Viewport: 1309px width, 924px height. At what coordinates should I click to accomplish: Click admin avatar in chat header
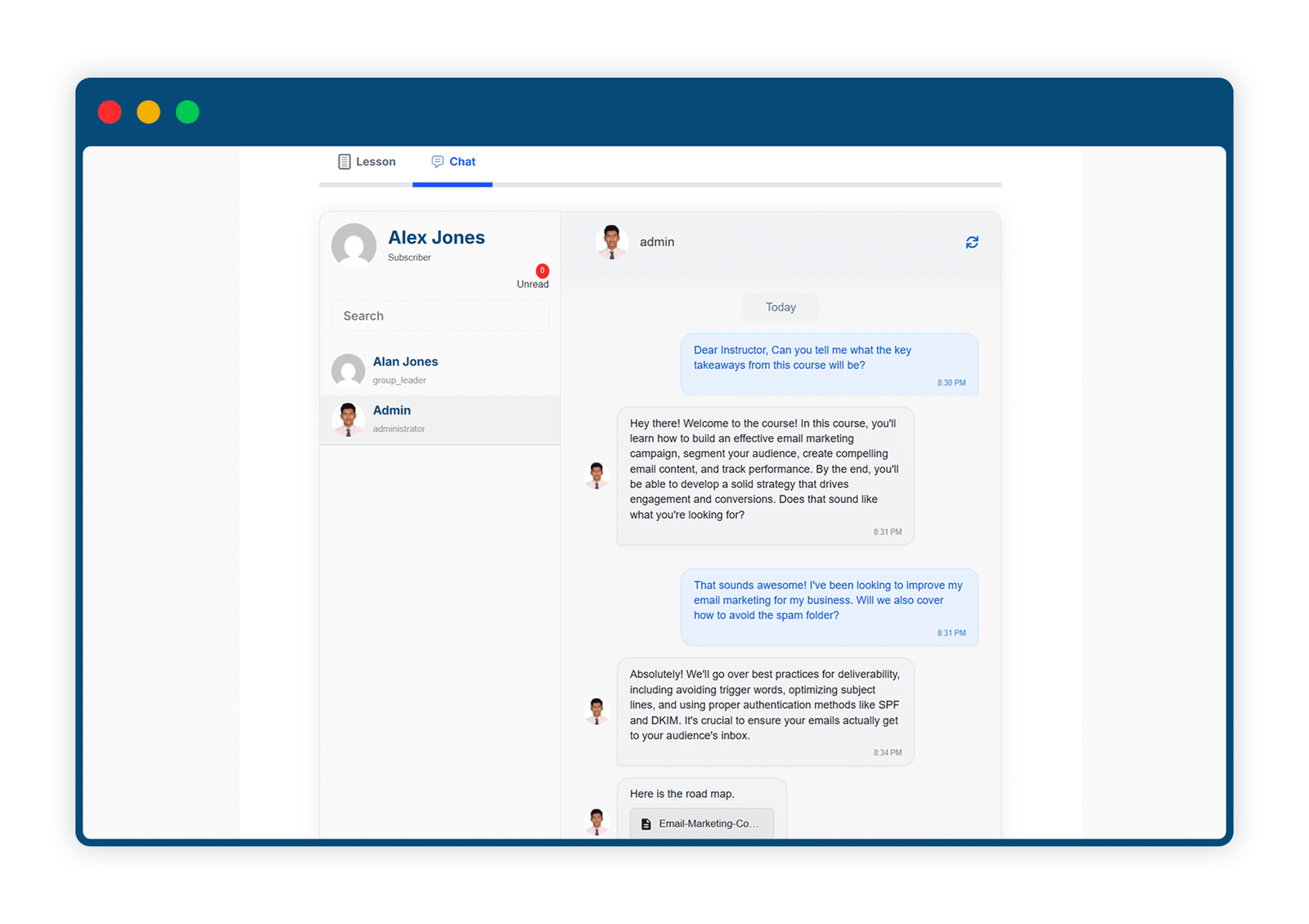611,242
